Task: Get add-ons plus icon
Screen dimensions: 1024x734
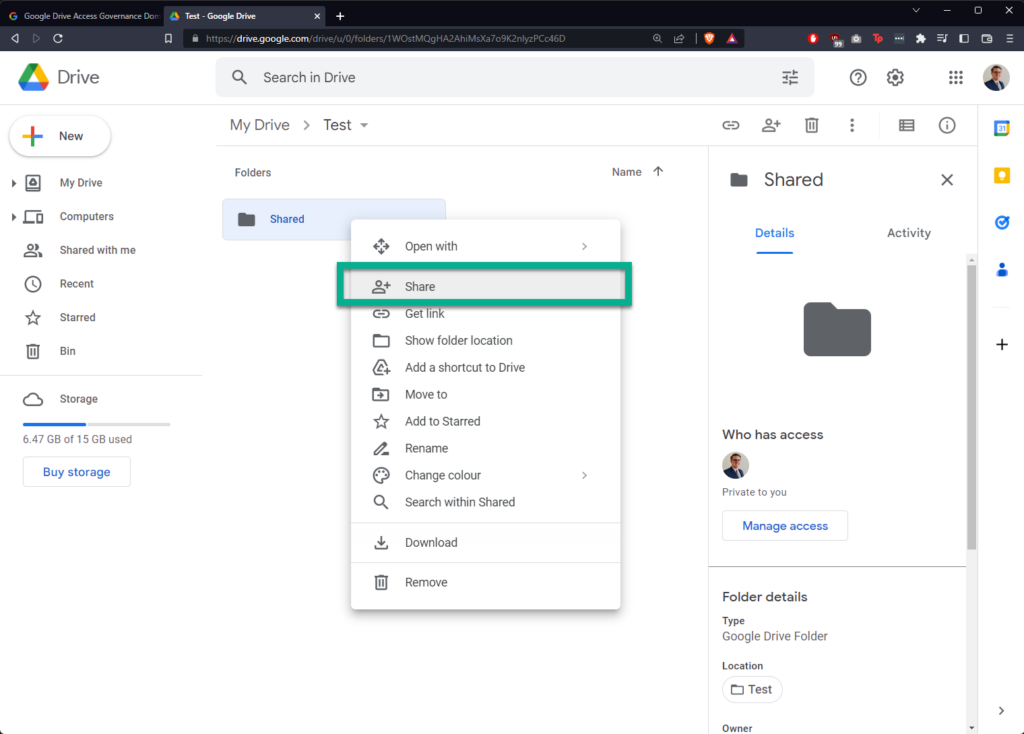Action: point(1001,344)
